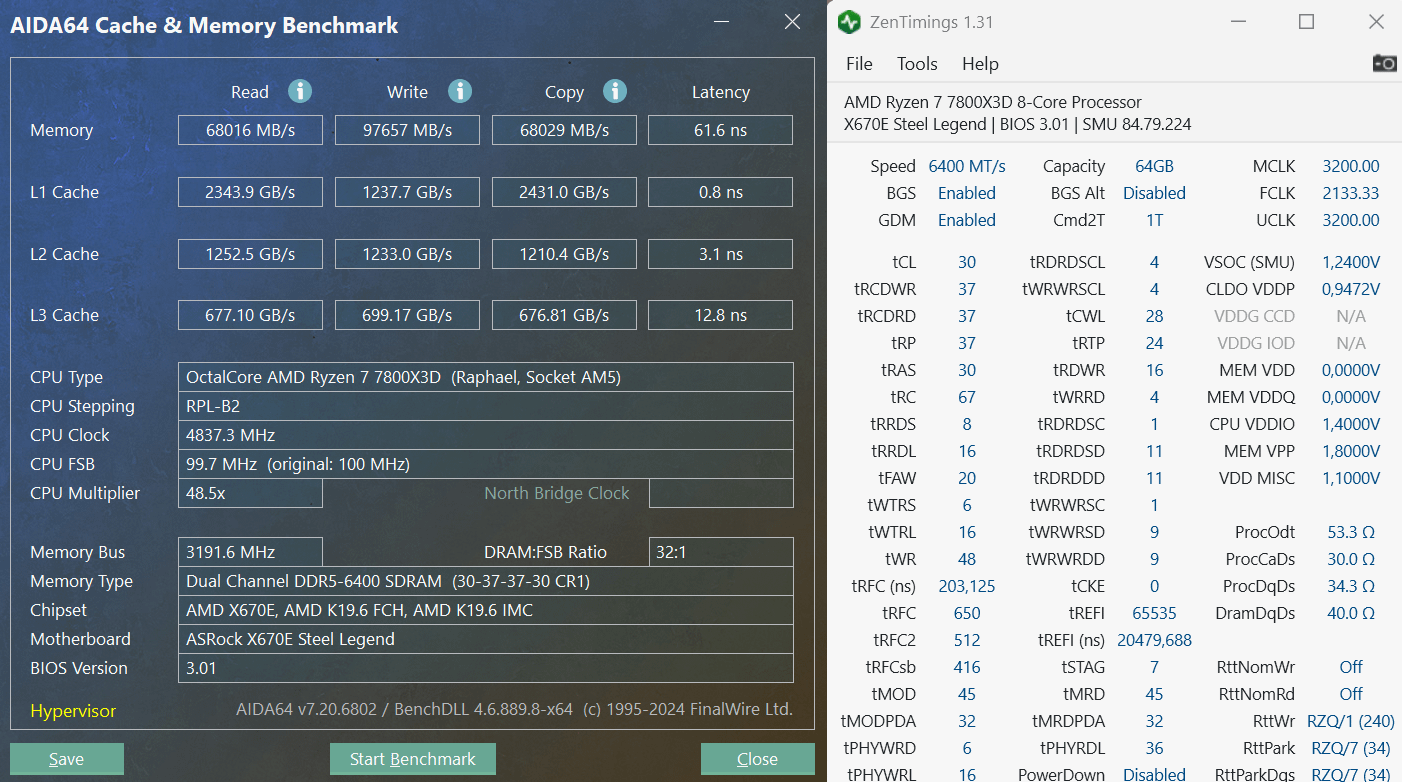Click the processor name AMD Ryzen 7 7800X3D header
The width and height of the screenshot is (1402, 782).
point(993,102)
